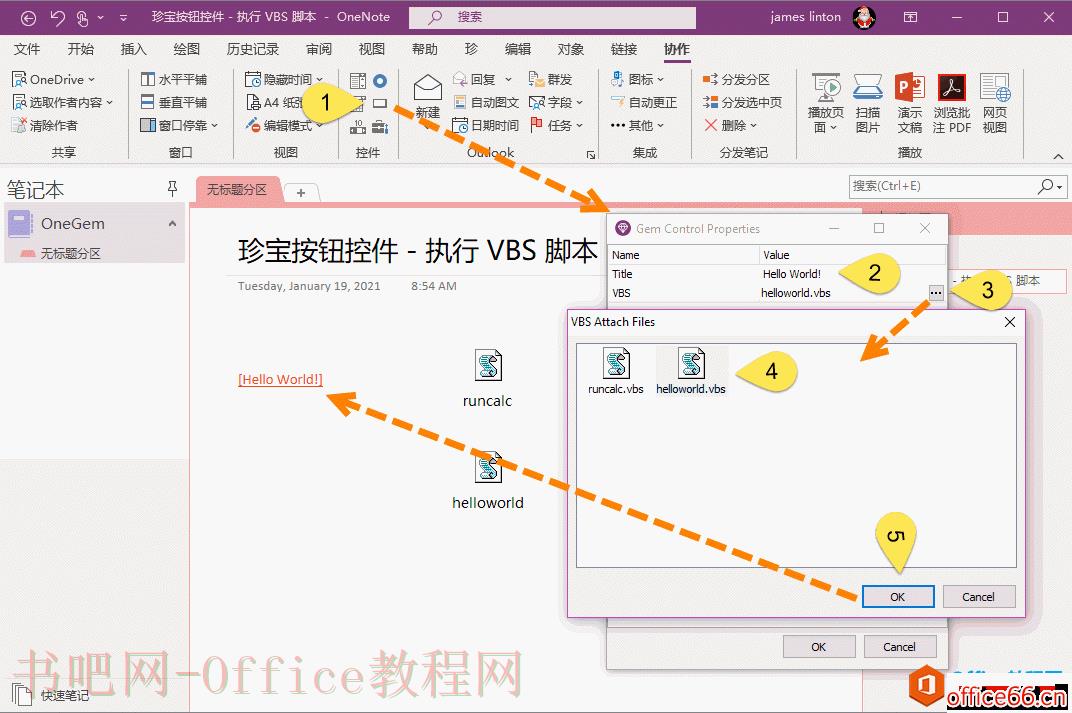Click the 自动图文 button

coord(486,103)
